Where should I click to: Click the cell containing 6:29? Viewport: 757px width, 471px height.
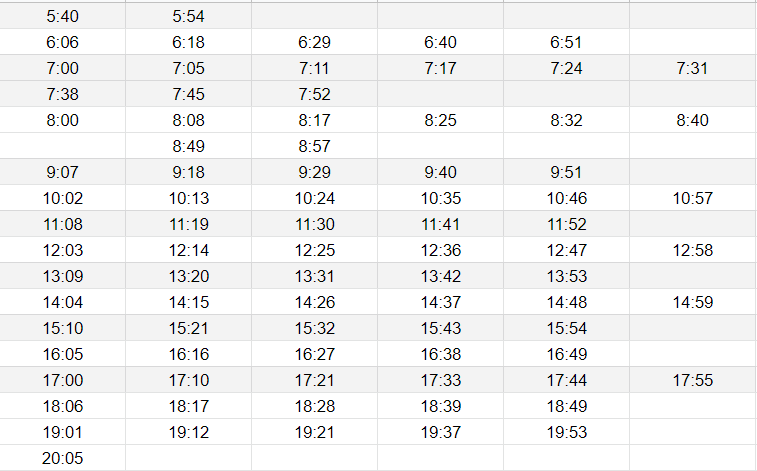tap(314, 42)
